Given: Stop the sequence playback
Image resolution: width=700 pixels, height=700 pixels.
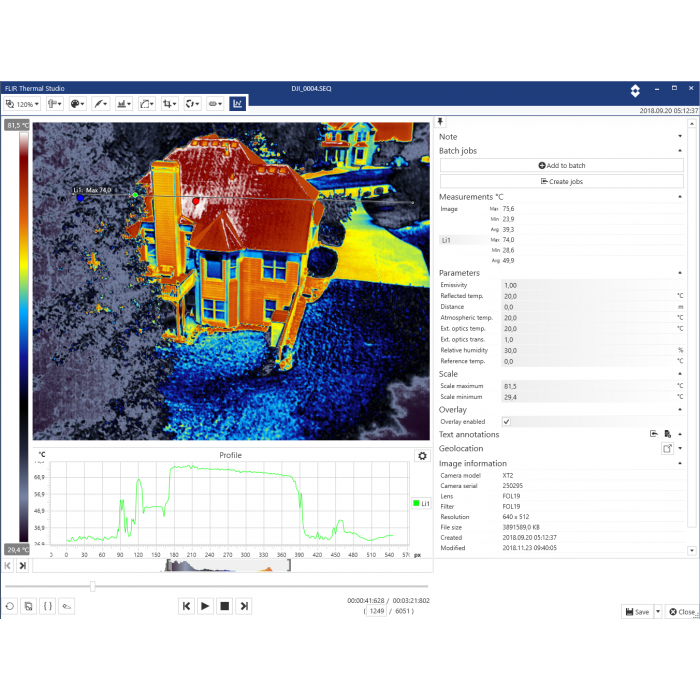Looking at the screenshot, I should (225, 606).
